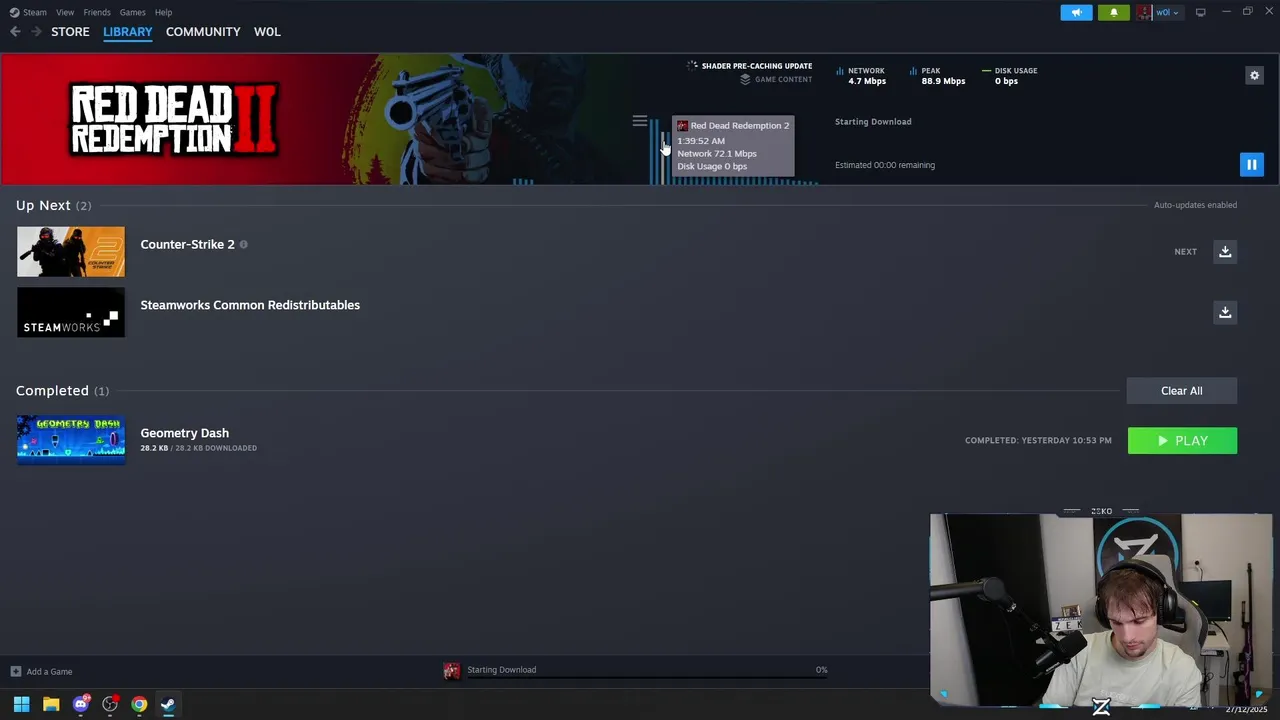This screenshot has width=1280, height=720.
Task: Click the Auto-updates enabled text
Action: coord(1195,205)
